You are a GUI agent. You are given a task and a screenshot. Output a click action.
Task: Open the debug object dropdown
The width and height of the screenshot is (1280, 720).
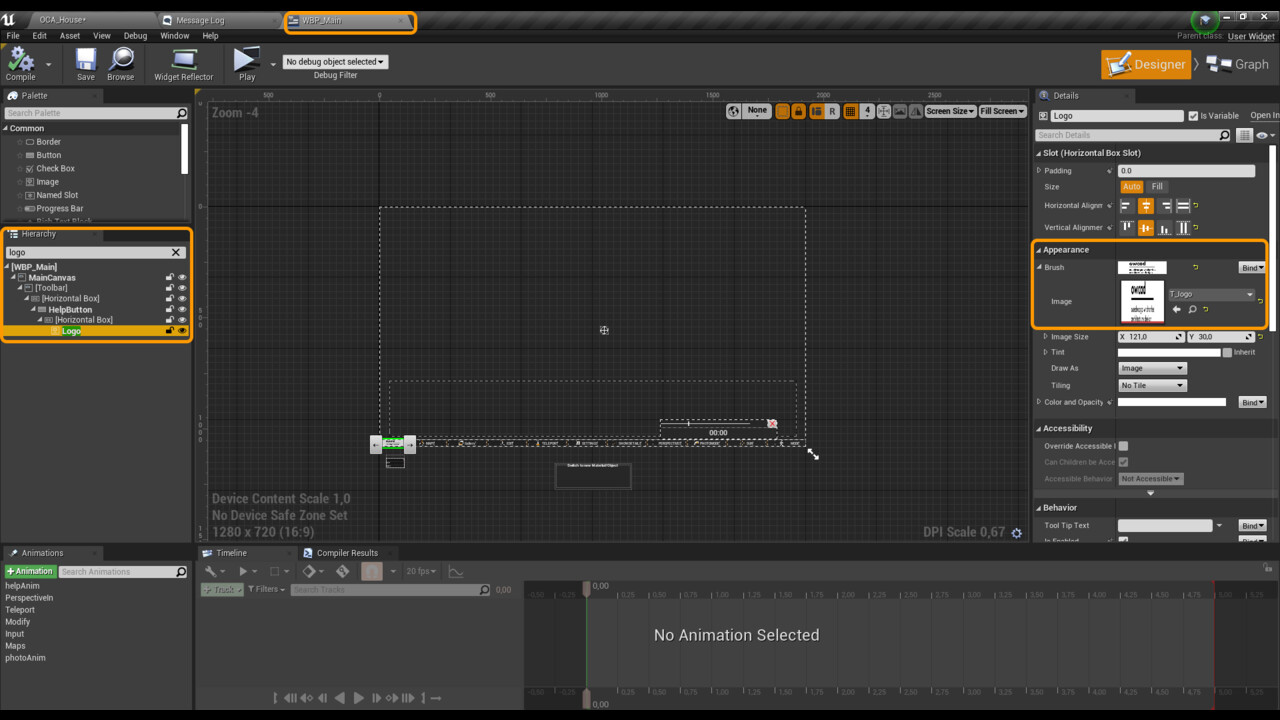point(335,62)
